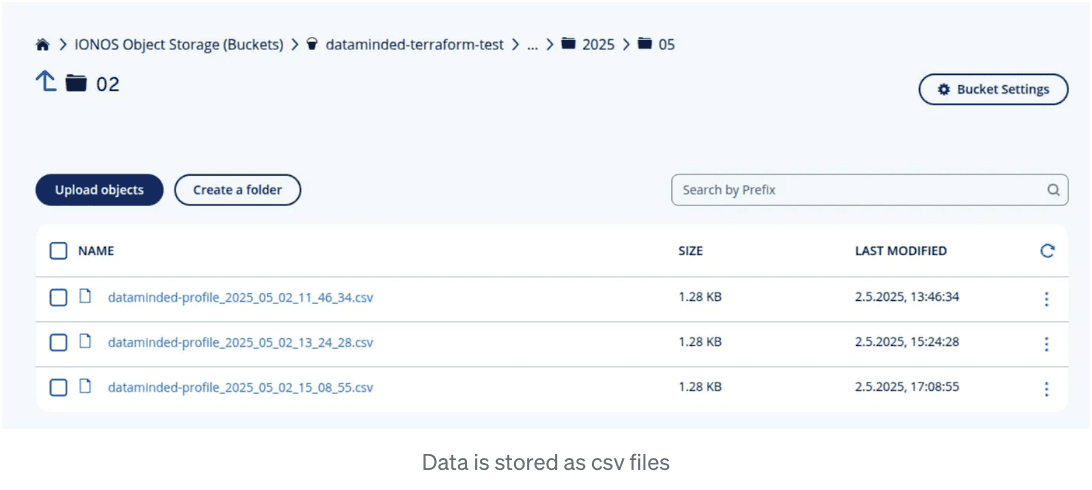
Task: Click Create a folder button
Action: click(x=237, y=190)
